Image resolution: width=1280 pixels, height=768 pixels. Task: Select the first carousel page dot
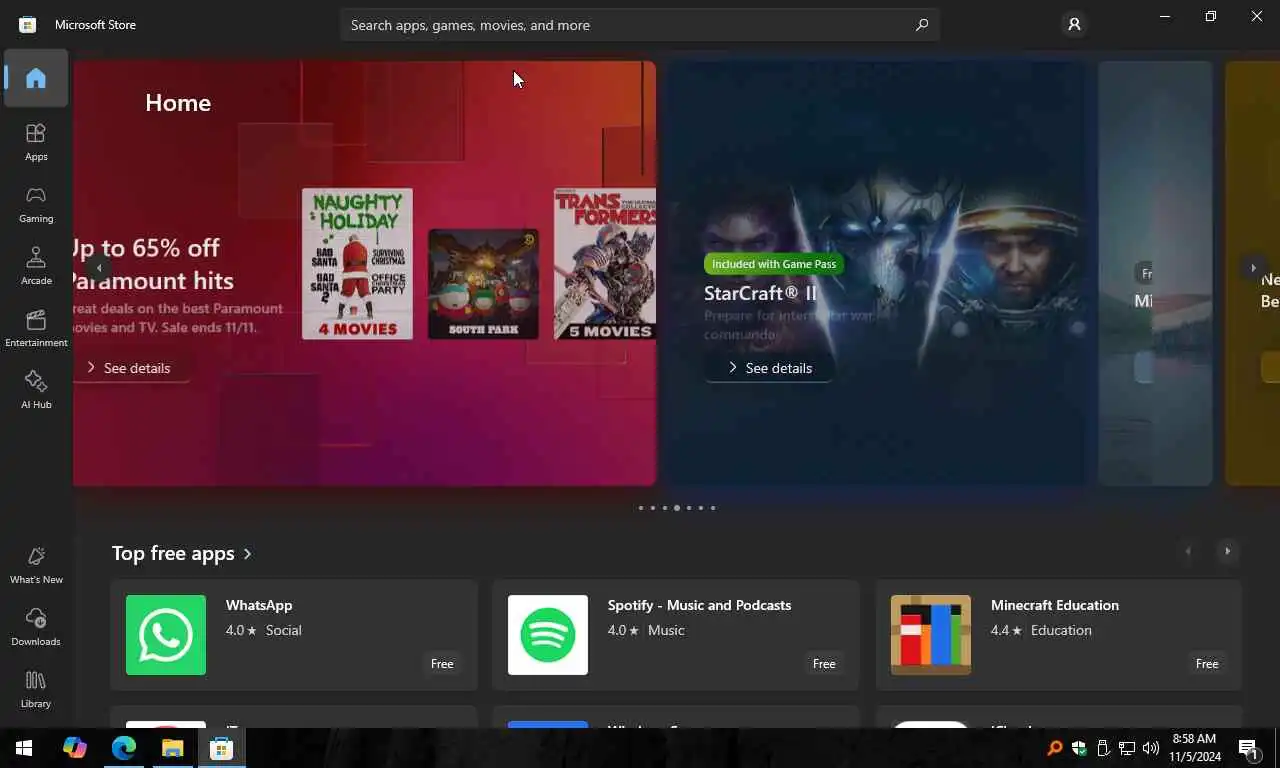point(641,508)
